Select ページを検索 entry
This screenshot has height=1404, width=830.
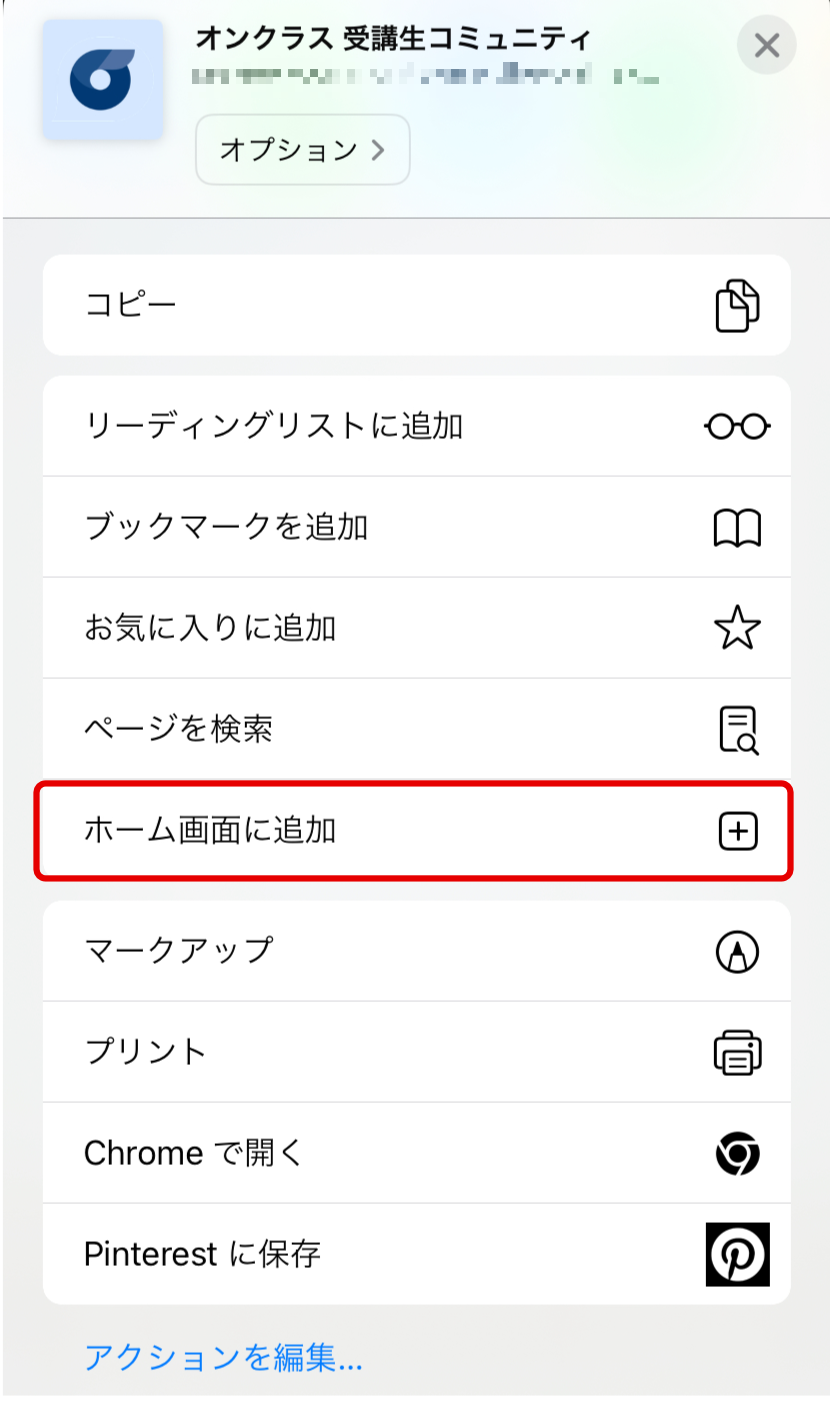pos(417,730)
